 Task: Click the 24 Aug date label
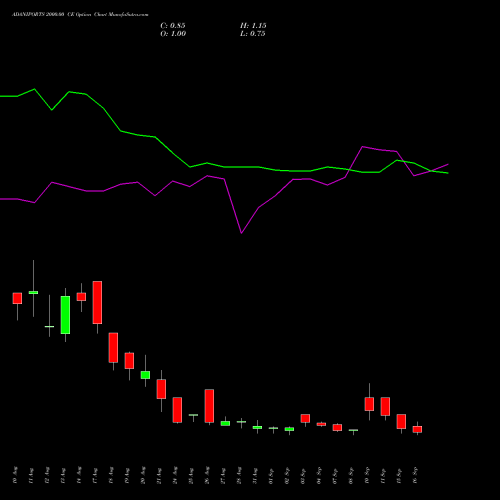[x=175, y=475]
